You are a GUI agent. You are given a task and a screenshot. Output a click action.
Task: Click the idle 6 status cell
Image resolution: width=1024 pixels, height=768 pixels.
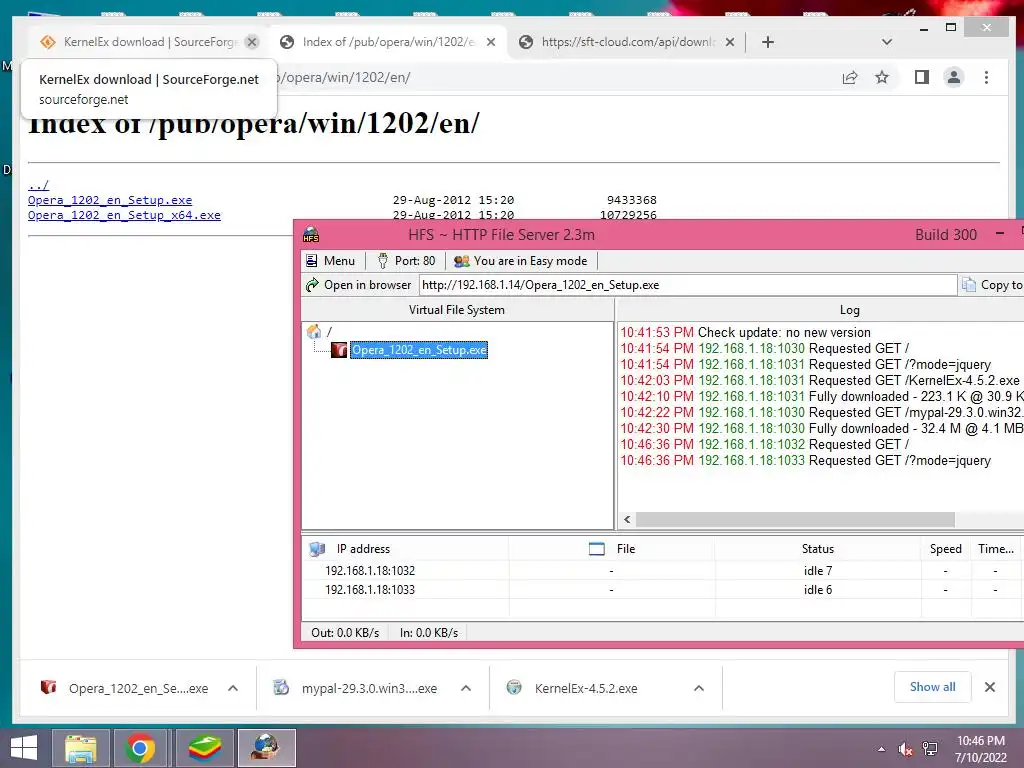(818, 590)
